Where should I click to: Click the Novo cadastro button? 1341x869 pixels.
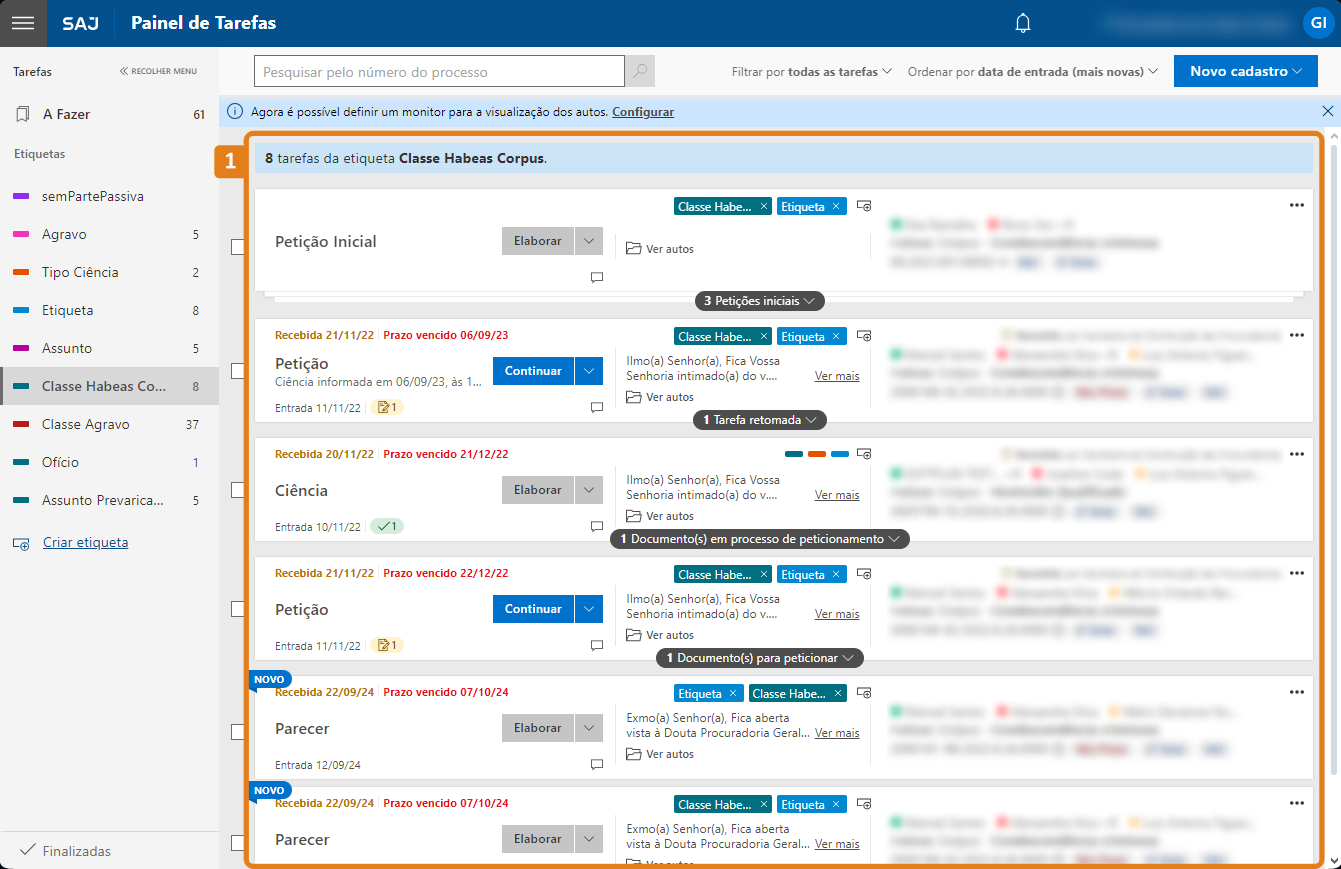pyautogui.click(x=1246, y=71)
